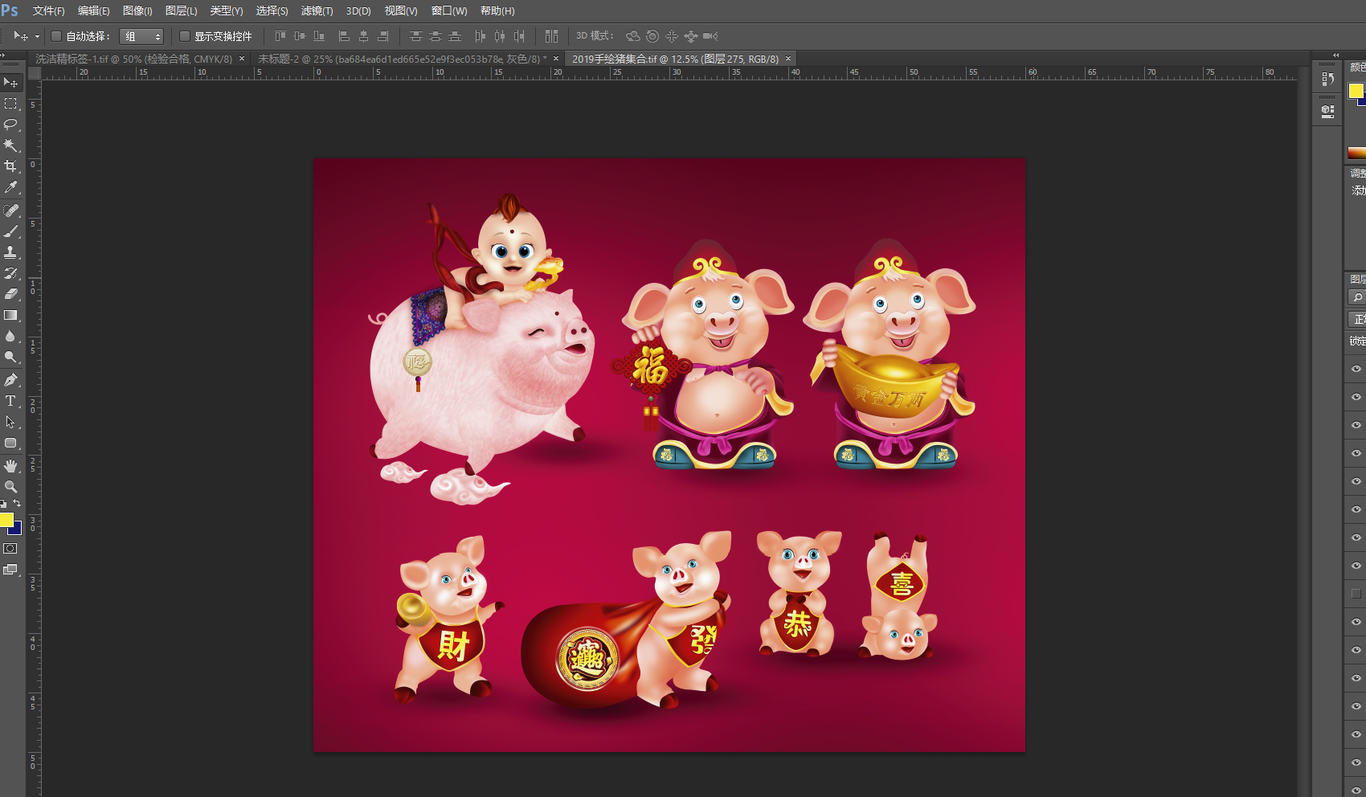Select the Hand tool

(x=11, y=466)
